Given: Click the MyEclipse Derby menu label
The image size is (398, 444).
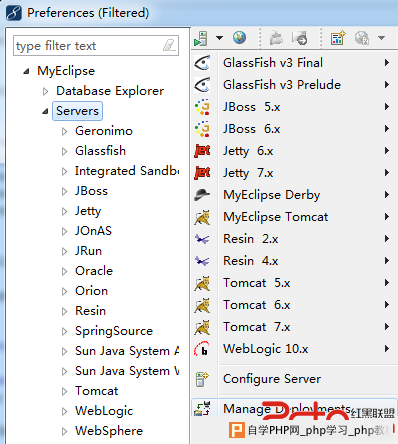Looking at the screenshot, I should click(272, 195).
